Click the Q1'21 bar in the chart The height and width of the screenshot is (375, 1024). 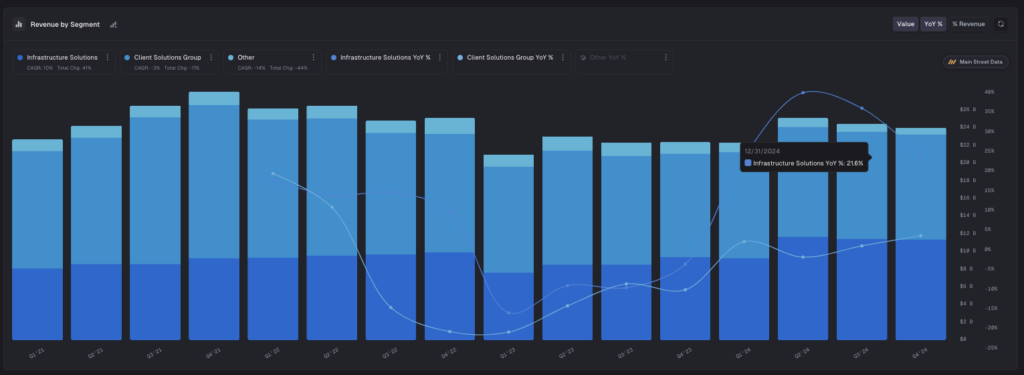click(x=37, y=239)
